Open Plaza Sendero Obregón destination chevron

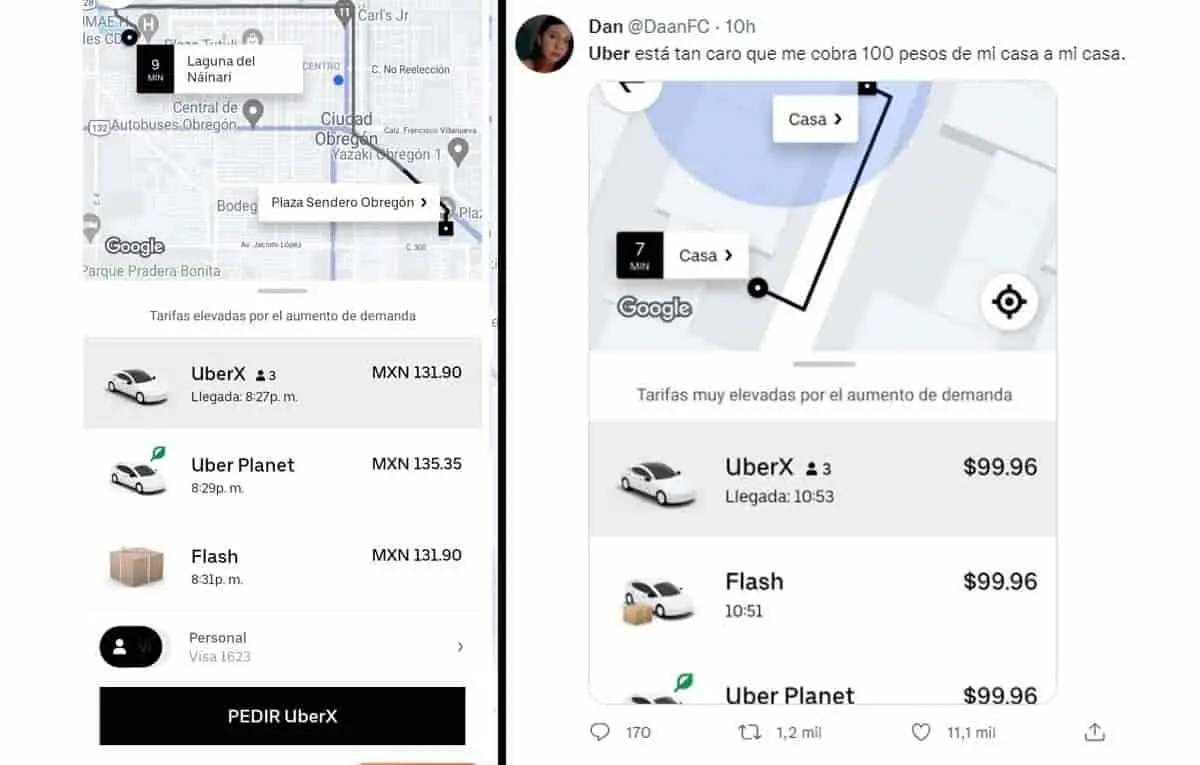[x=424, y=202]
